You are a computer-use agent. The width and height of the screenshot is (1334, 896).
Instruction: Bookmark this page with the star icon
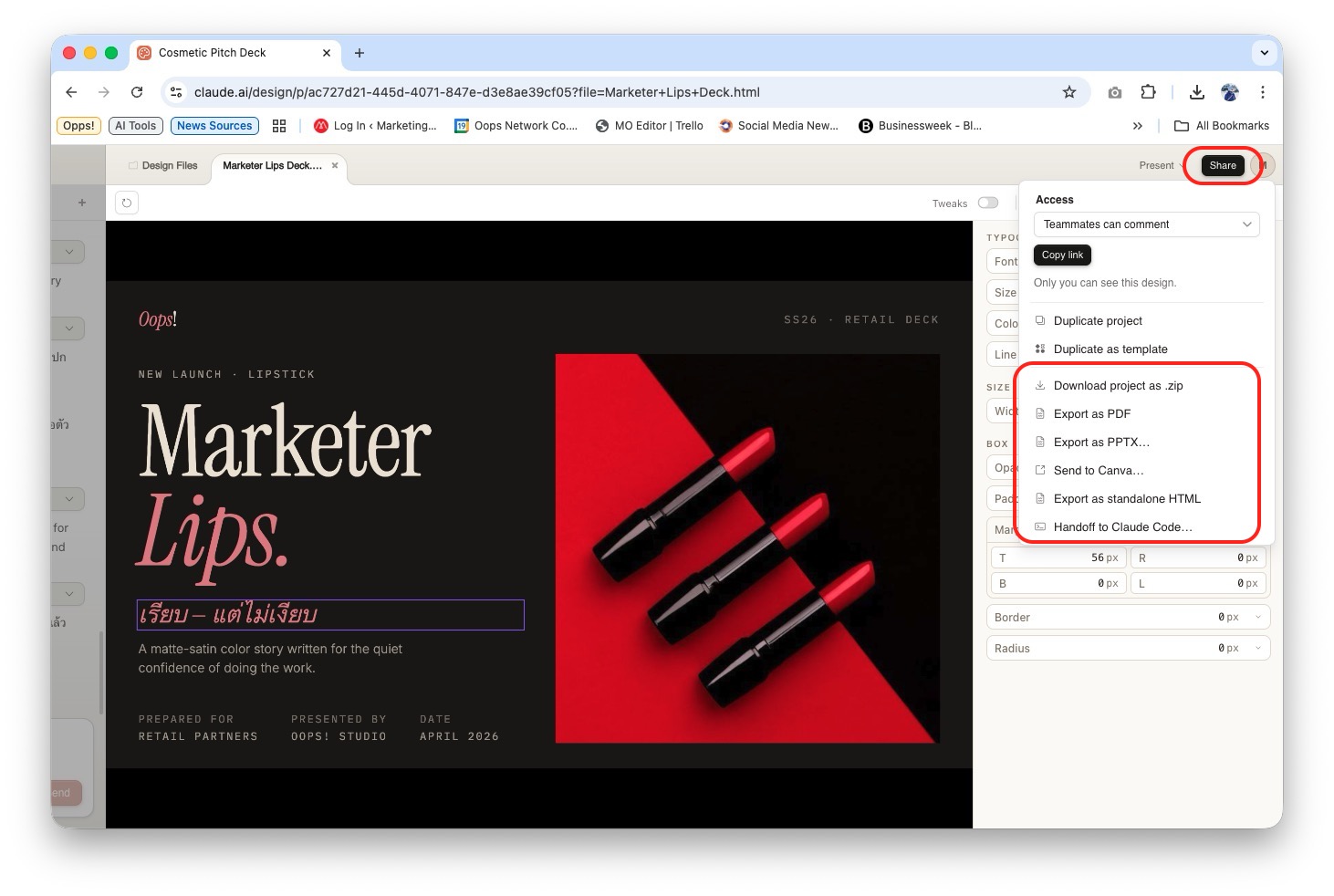tap(1068, 92)
